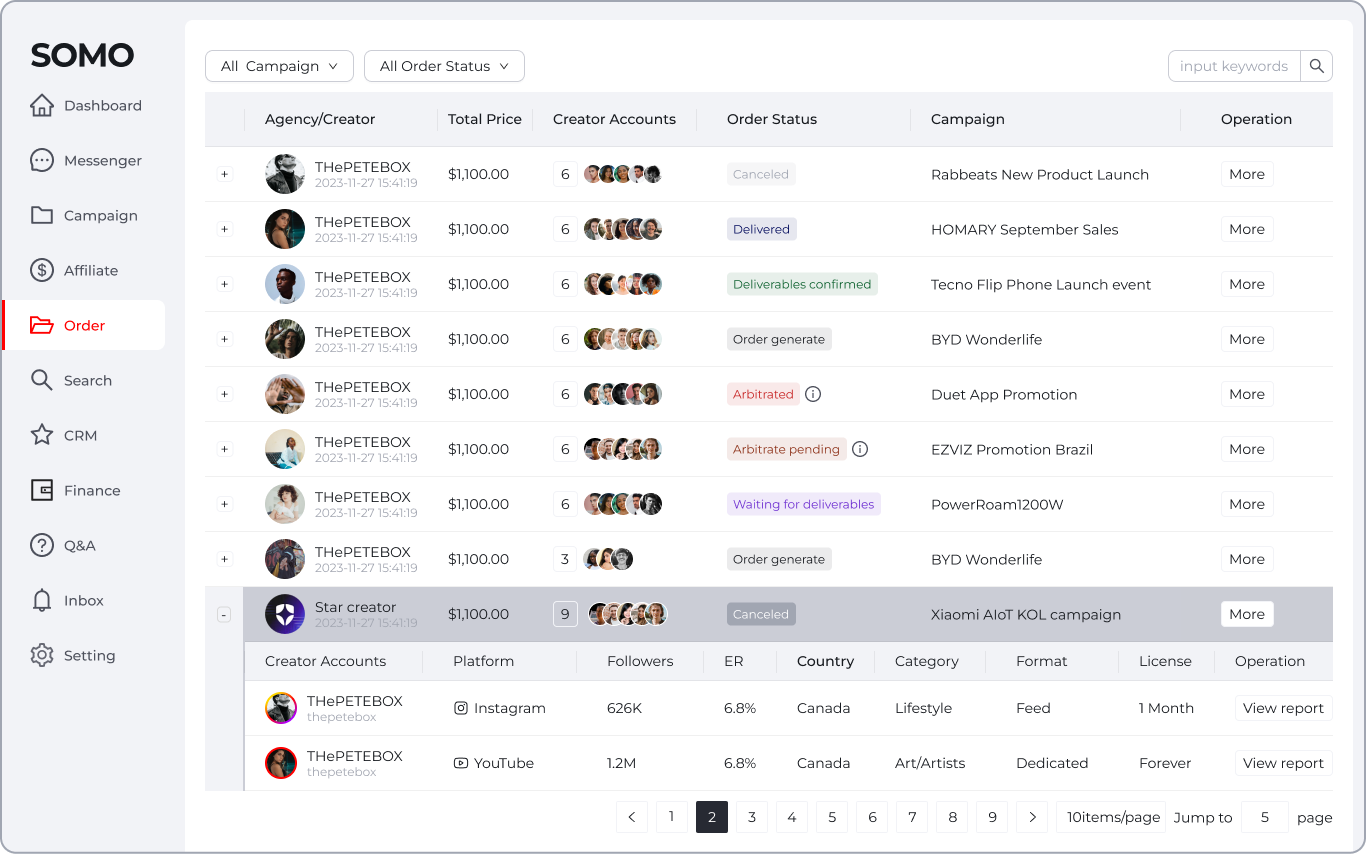Click the CRM star icon
The height and width of the screenshot is (854, 1366).
42,435
